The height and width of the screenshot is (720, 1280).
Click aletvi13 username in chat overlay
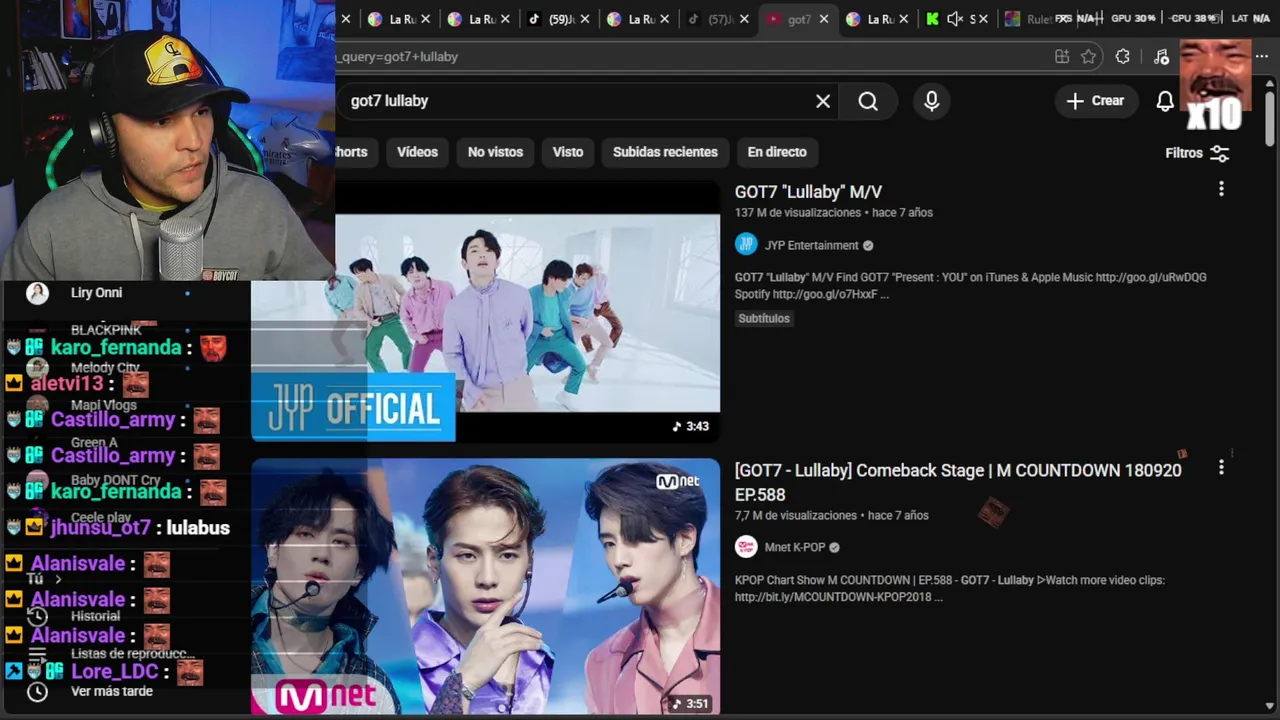tap(67, 384)
